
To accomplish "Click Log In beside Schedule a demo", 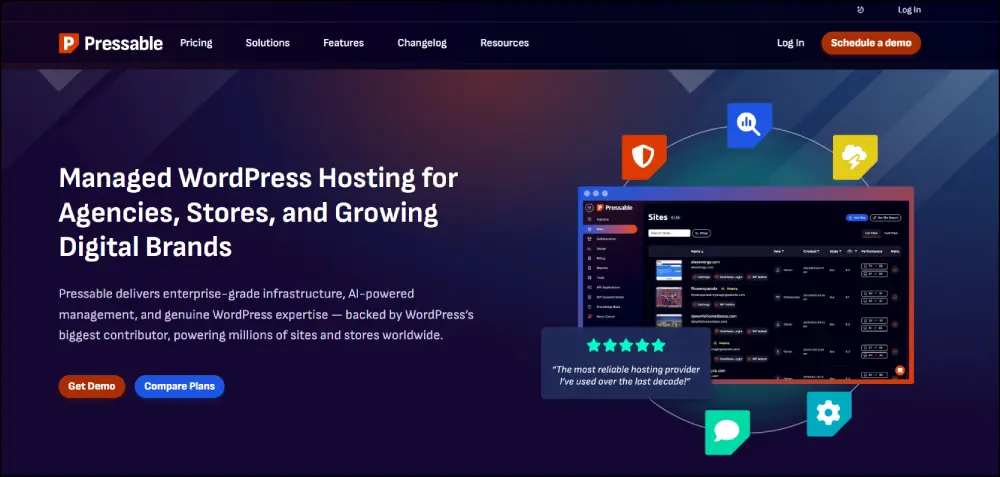I will [790, 43].
